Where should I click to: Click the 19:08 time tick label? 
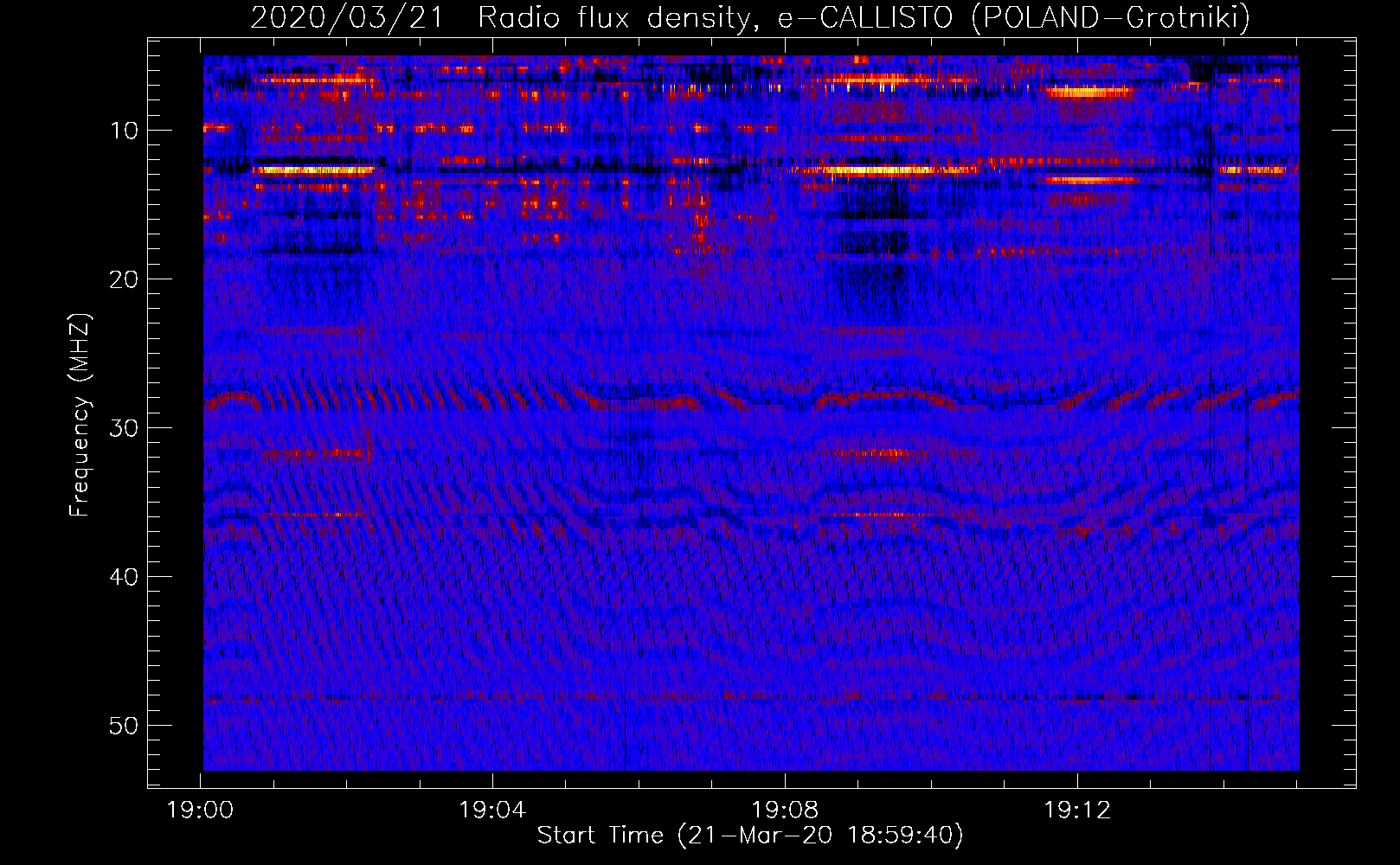[x=785, y=811]
